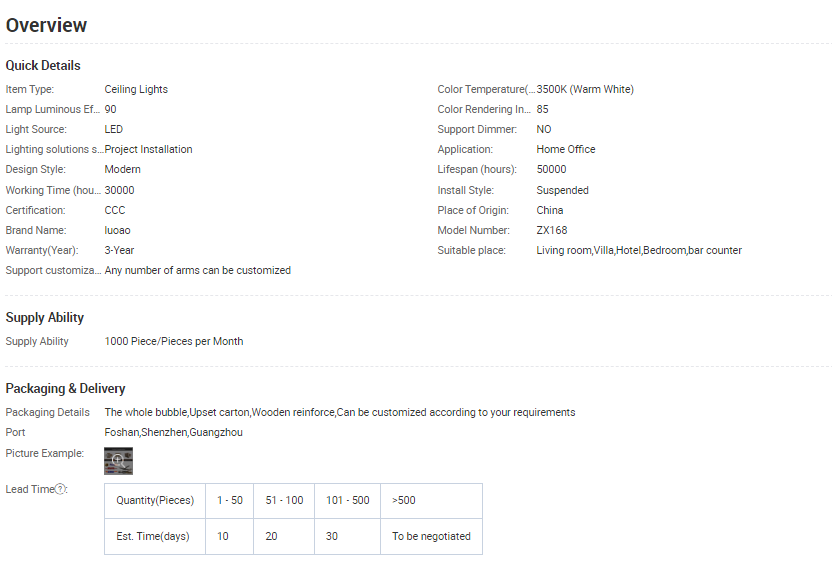832x562 pixels.
Task: Select the port list Foshan,Shenzhen,Guangzhou
Action: pos(173,432)
